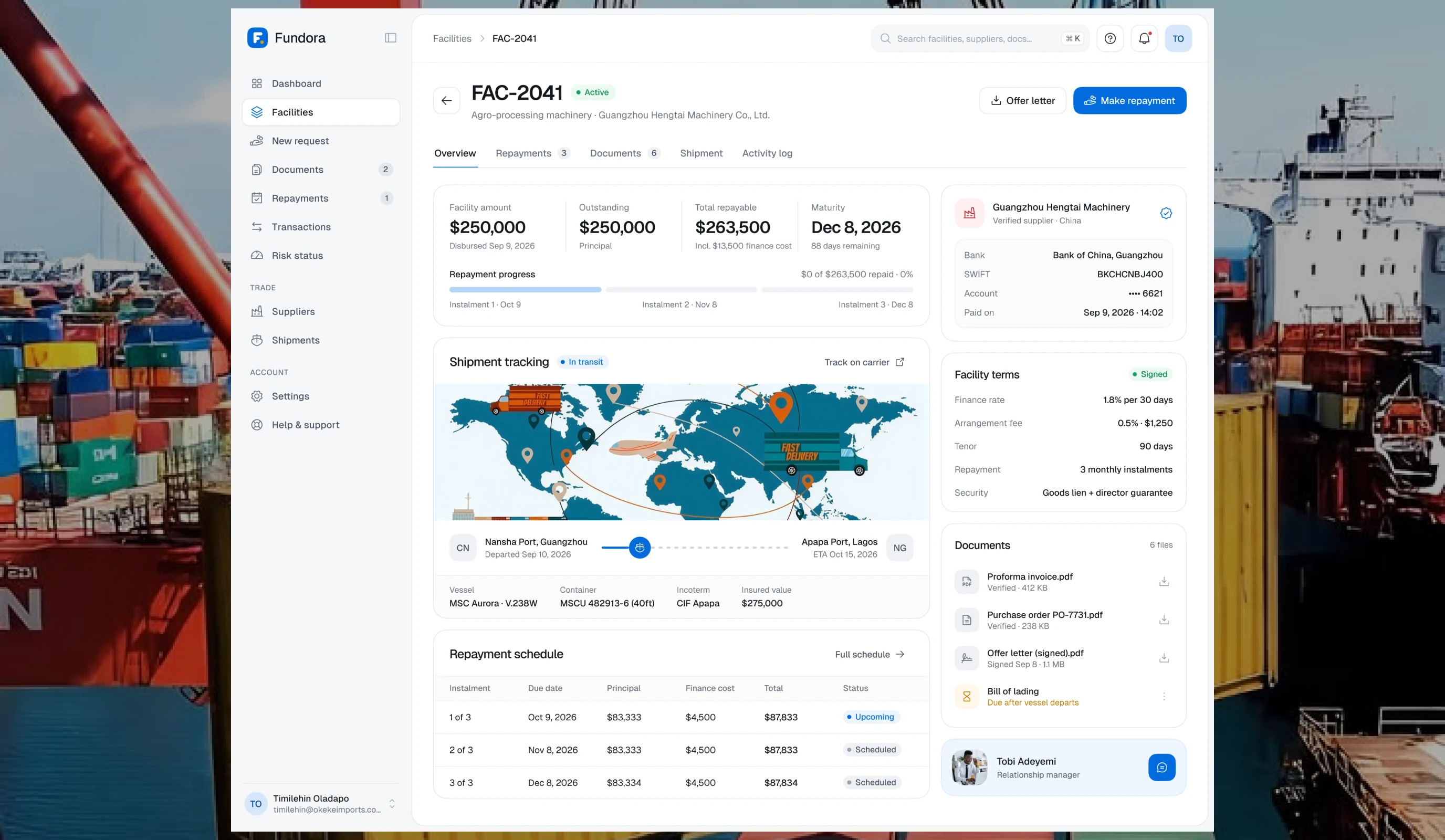Image resolution: width=1445 pixels, height=840 pixels.
Task: Click the Instalment 1 progress bar segment
Action: coord(525,290)
